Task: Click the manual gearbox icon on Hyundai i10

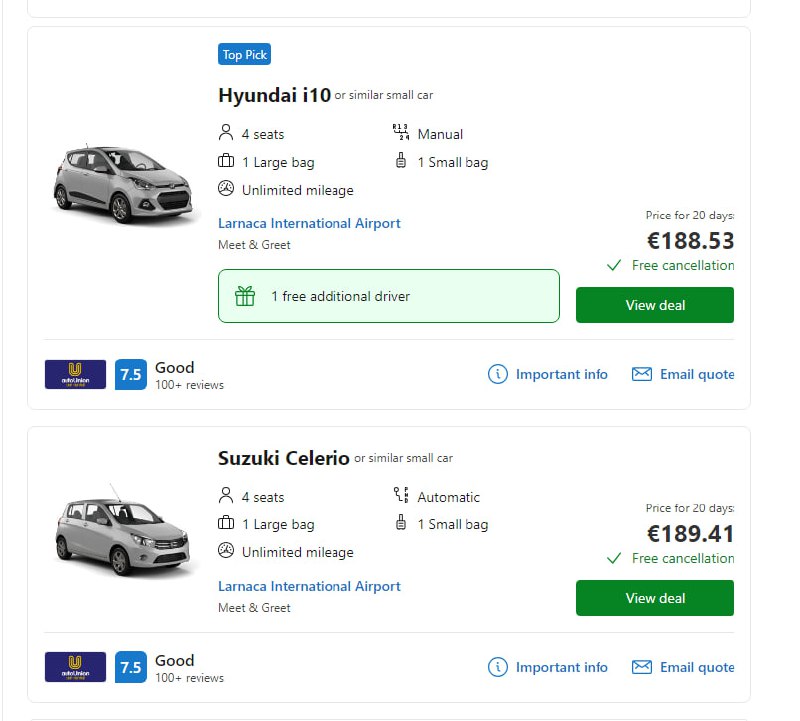Action: click(401, 133)
